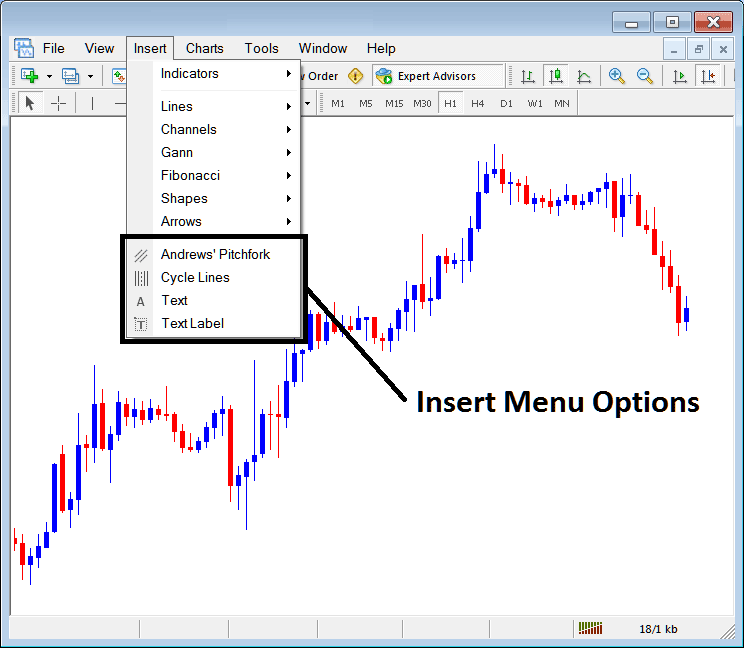Open the Charts menu
The height and width of the screenshot is (648, 744).
click(204, 48)
